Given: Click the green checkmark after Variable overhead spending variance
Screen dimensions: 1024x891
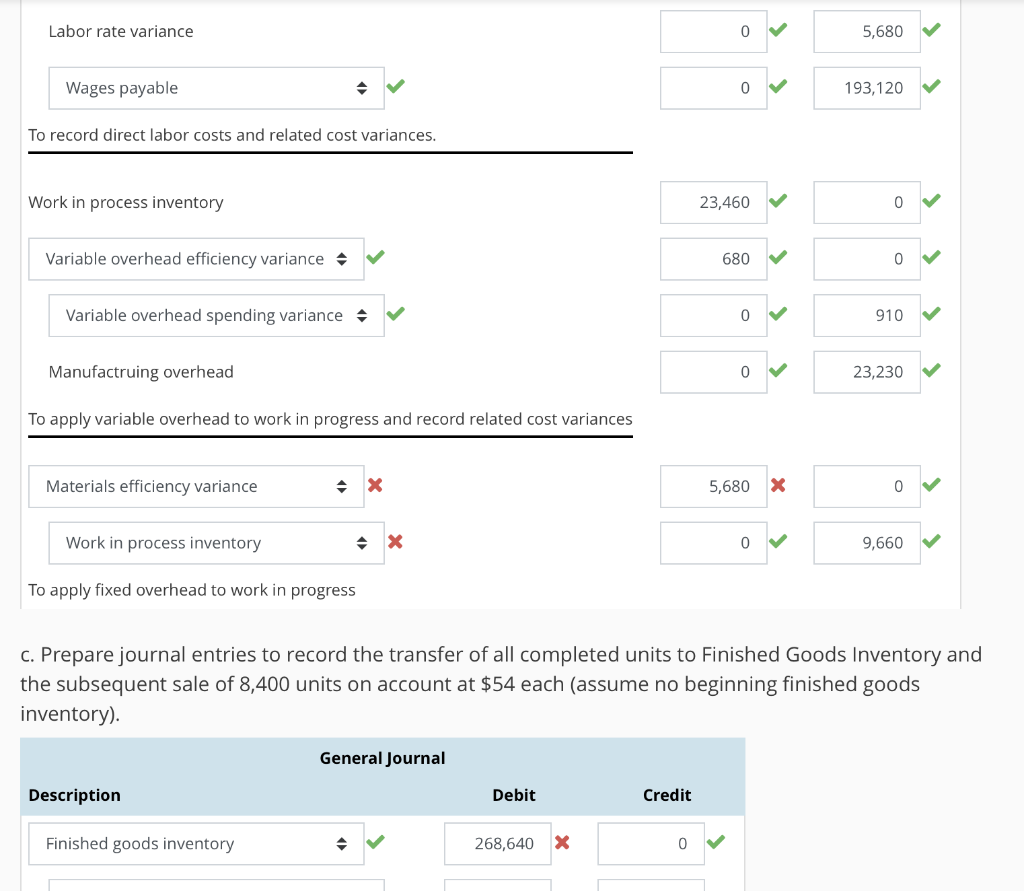Looking at the screenshot, I should [x=396, y=315].
